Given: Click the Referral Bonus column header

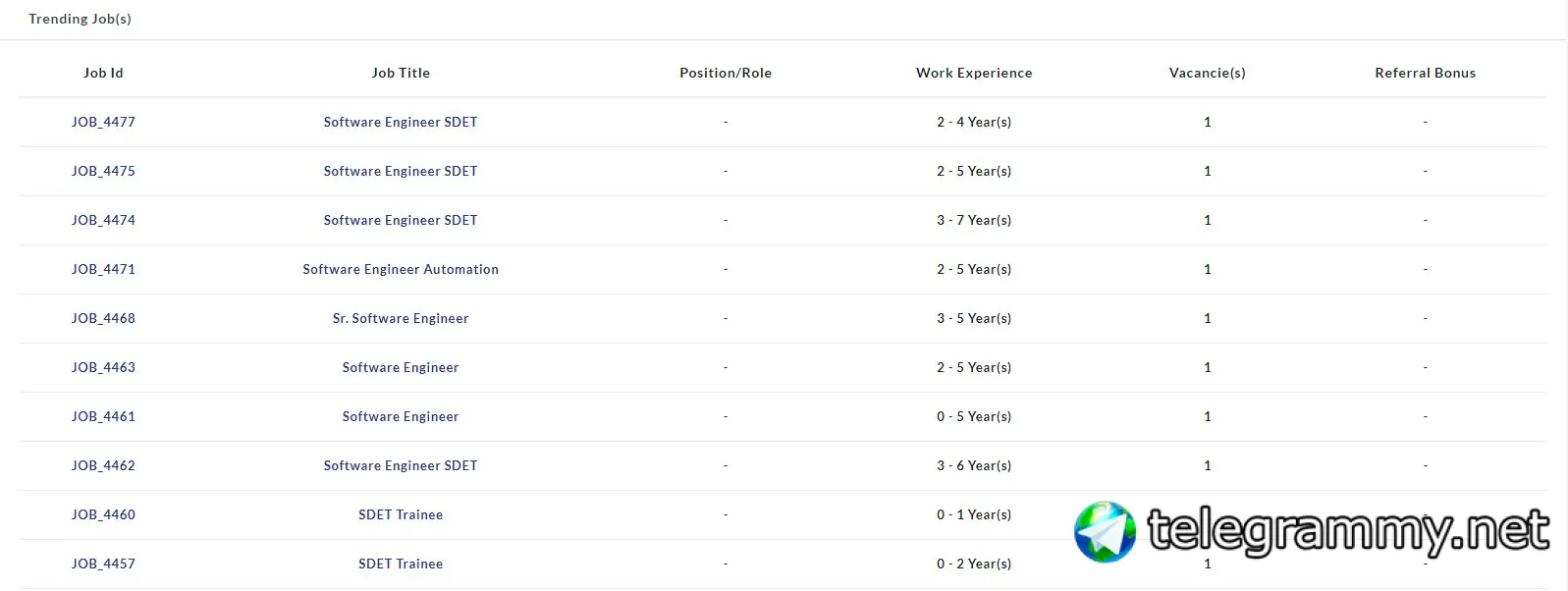Looking at the screenshot, I should click(1426, 73).
